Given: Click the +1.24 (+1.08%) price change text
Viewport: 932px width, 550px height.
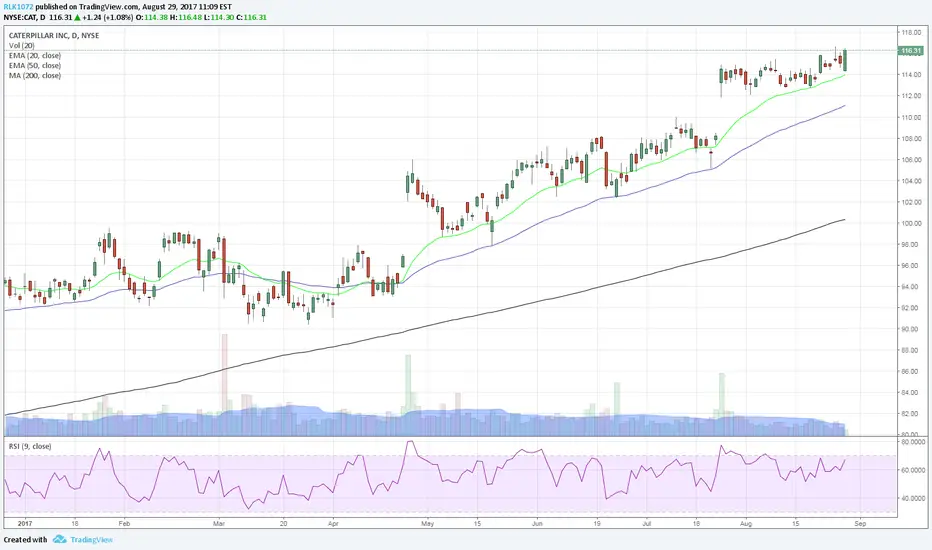Looking at the screenshot, I should point(108,17).
